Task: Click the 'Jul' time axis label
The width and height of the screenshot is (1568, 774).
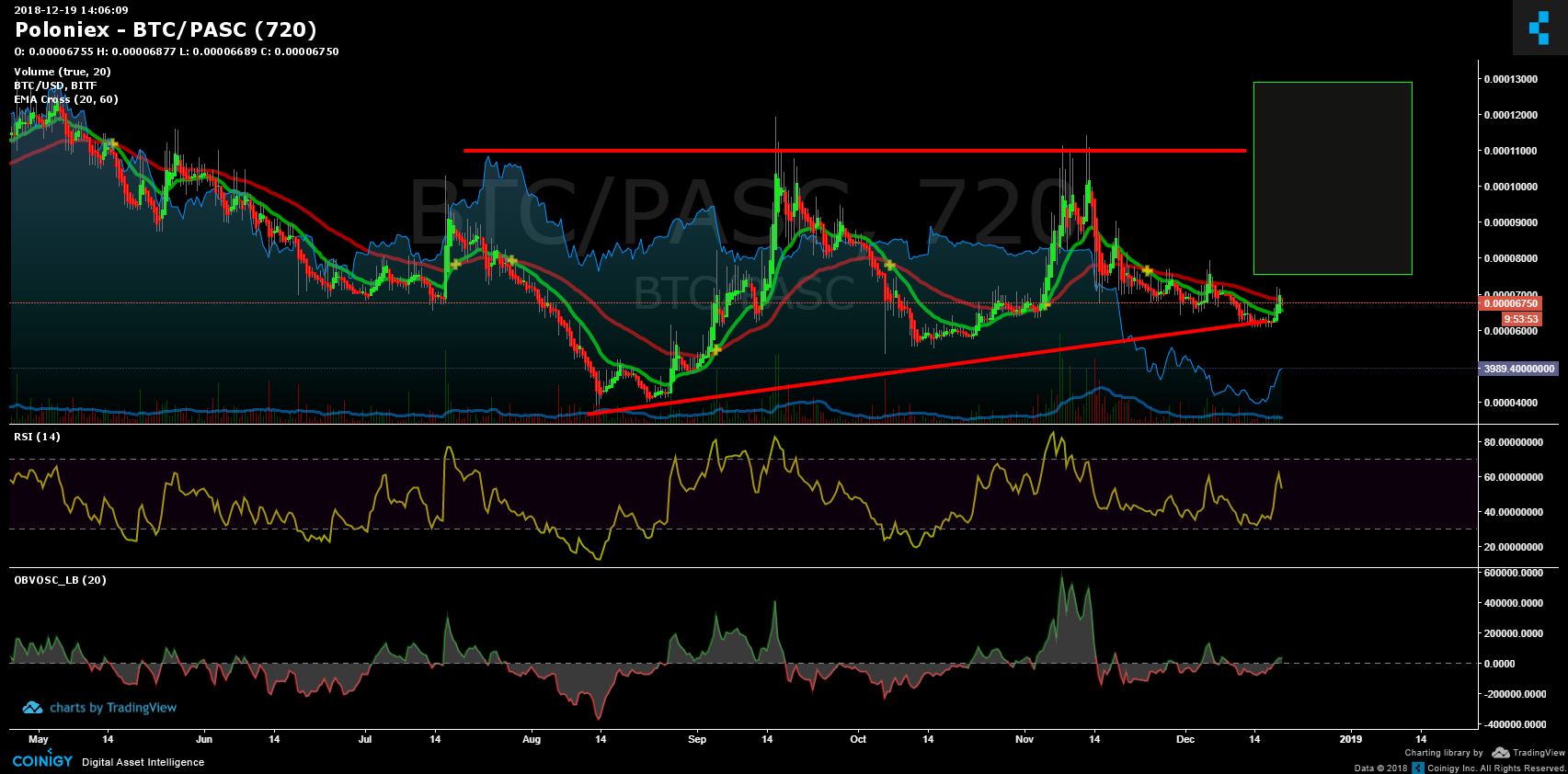Action: tap(365, 739)
